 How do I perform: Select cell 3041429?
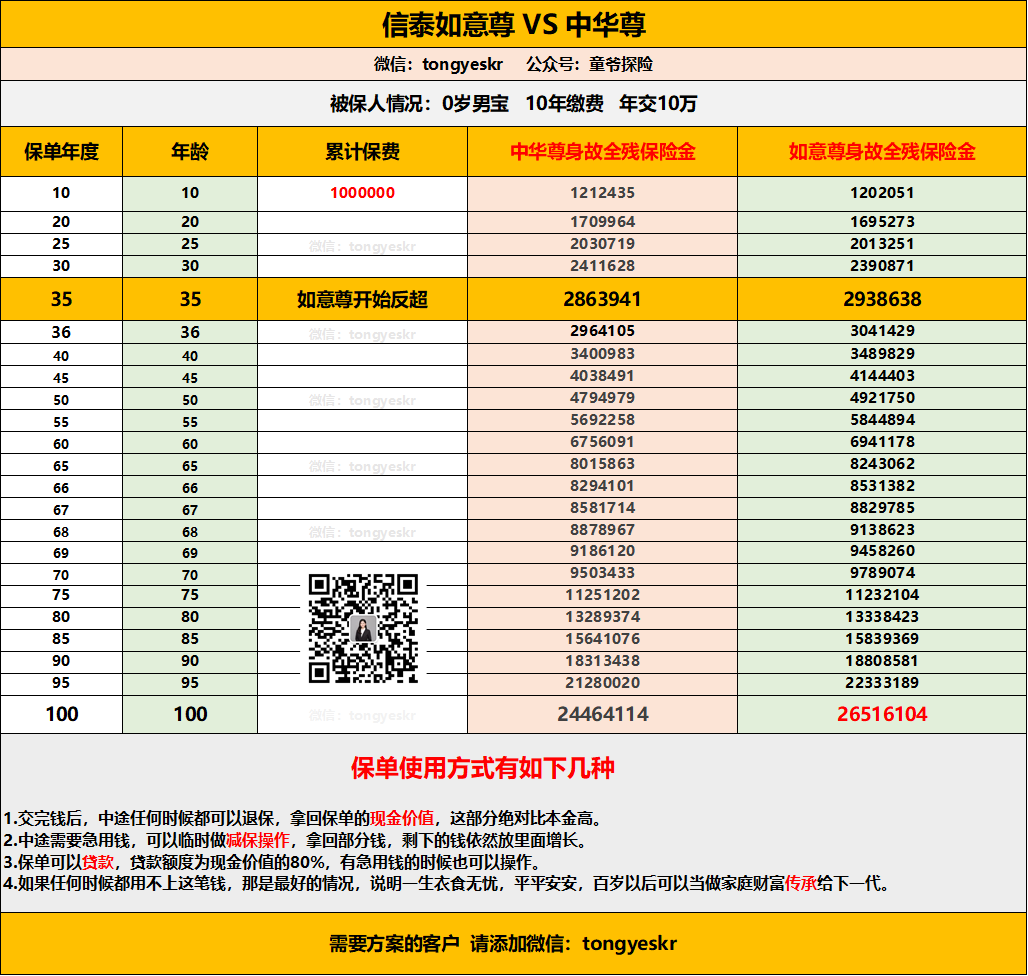coord(882,331)
